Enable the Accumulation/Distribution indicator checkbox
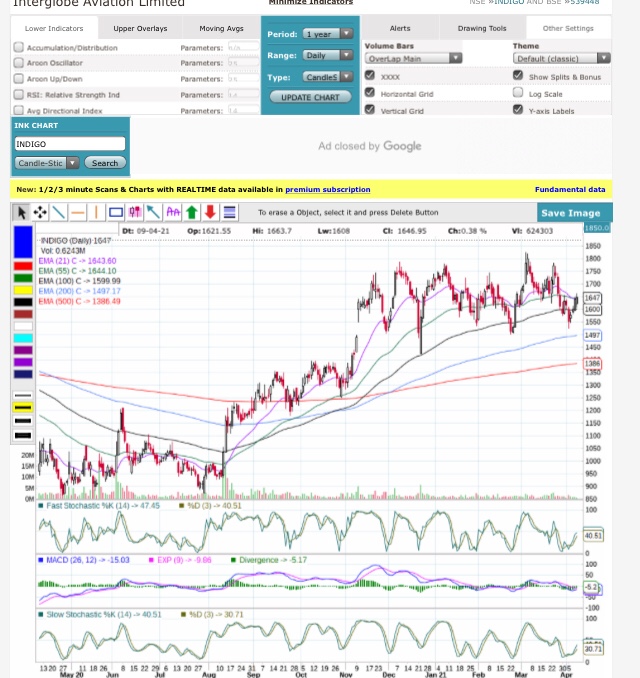The image size is (640, 678). point(19,47)
